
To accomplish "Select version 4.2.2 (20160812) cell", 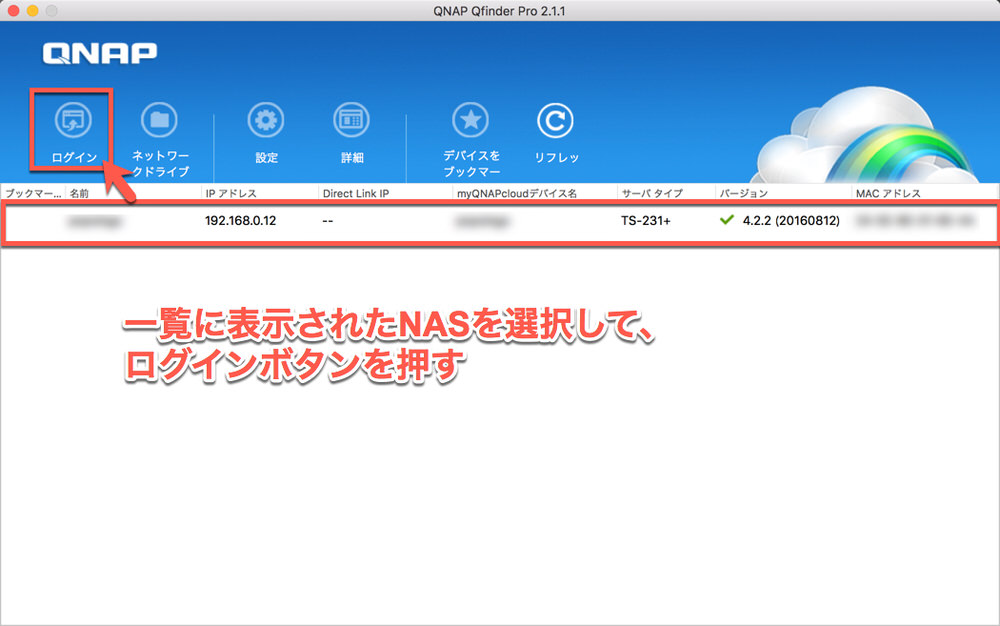I will 791,221.
